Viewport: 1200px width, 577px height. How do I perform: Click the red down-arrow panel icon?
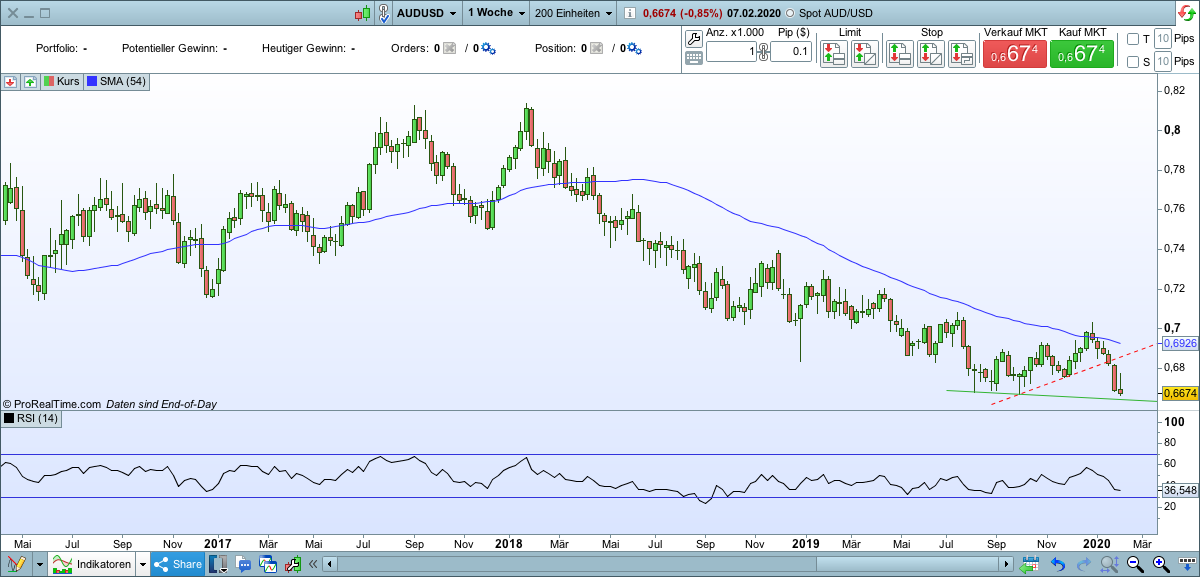click(x=10, y=81)
